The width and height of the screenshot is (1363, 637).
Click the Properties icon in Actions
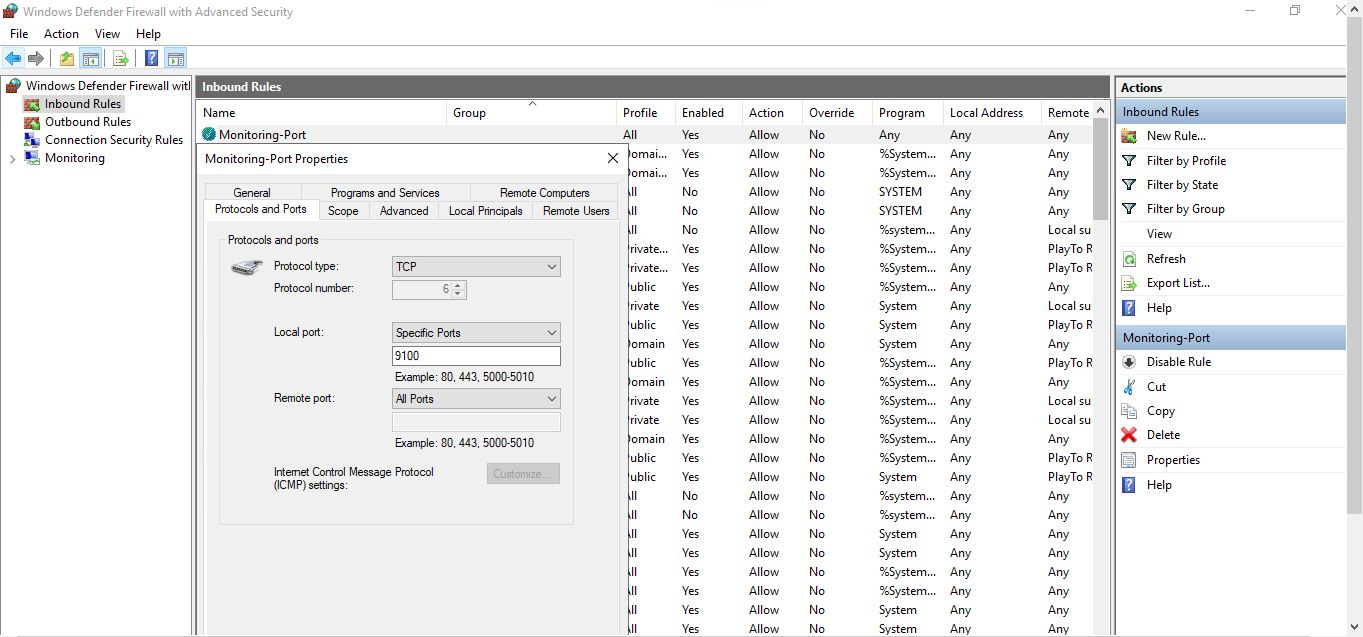1129,460
